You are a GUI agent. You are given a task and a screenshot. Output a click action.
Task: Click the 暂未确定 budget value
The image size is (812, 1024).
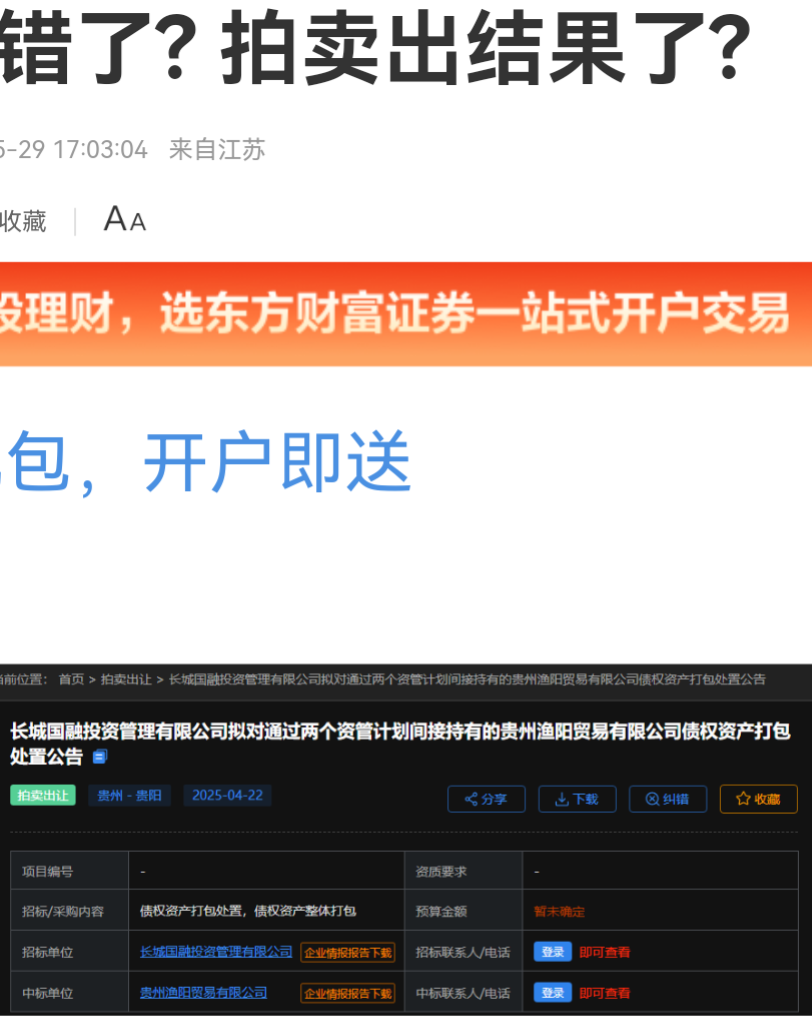559,912
